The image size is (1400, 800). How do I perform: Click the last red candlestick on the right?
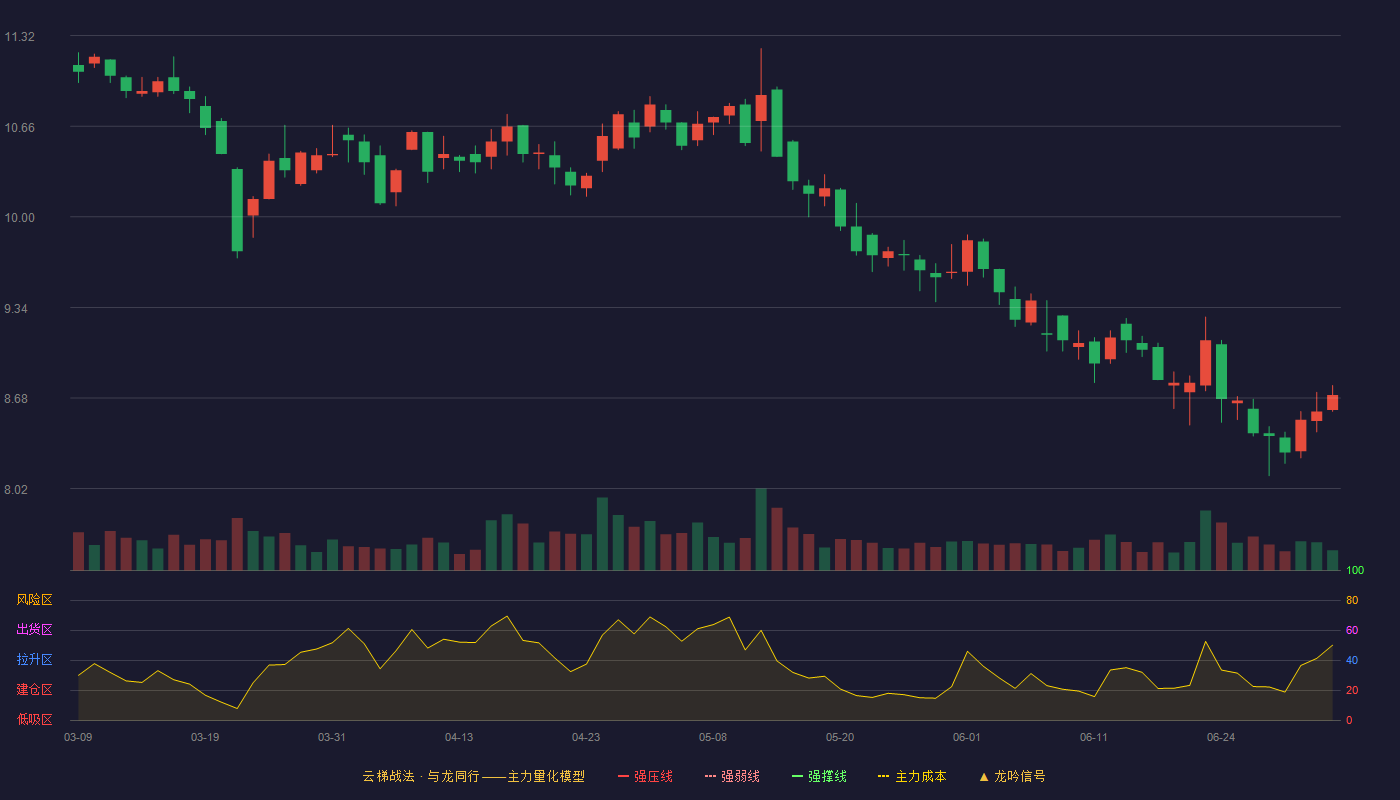tap(1332, 402)
